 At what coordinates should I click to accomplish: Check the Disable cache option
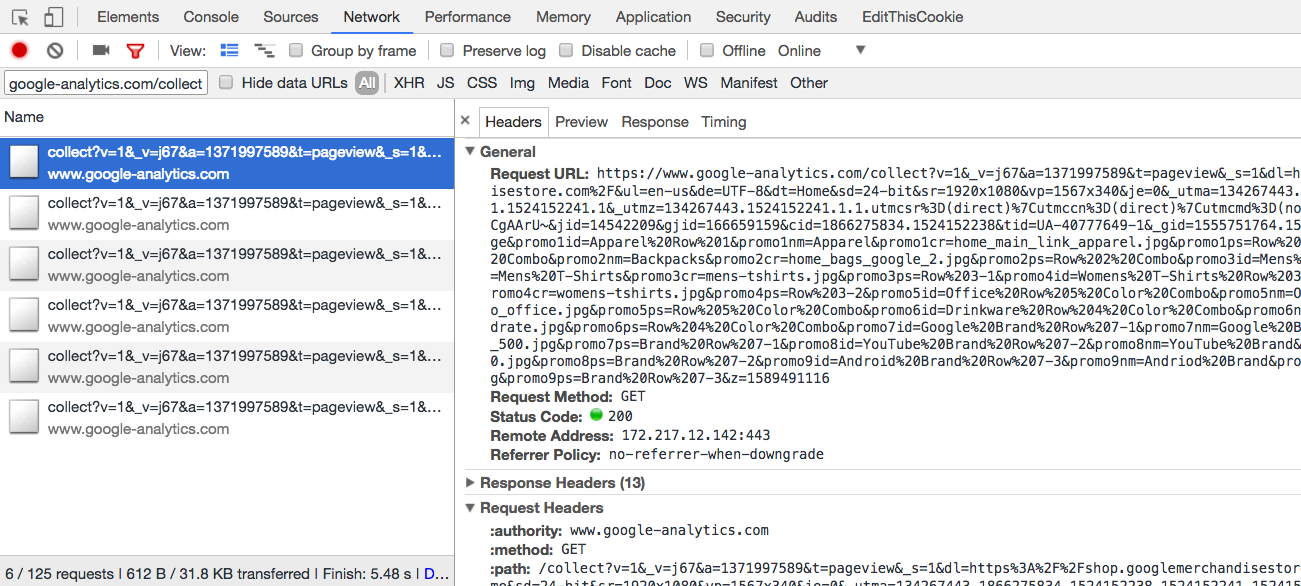(566, 50)
